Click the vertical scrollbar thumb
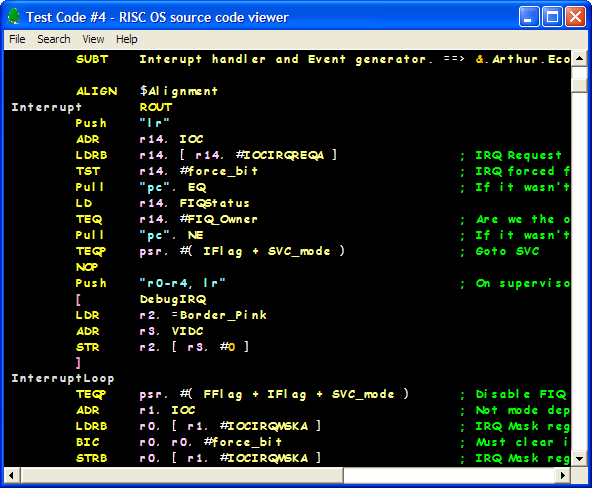Screen dimensions: 592x488 pyautogui.click(x=579, y=79)
